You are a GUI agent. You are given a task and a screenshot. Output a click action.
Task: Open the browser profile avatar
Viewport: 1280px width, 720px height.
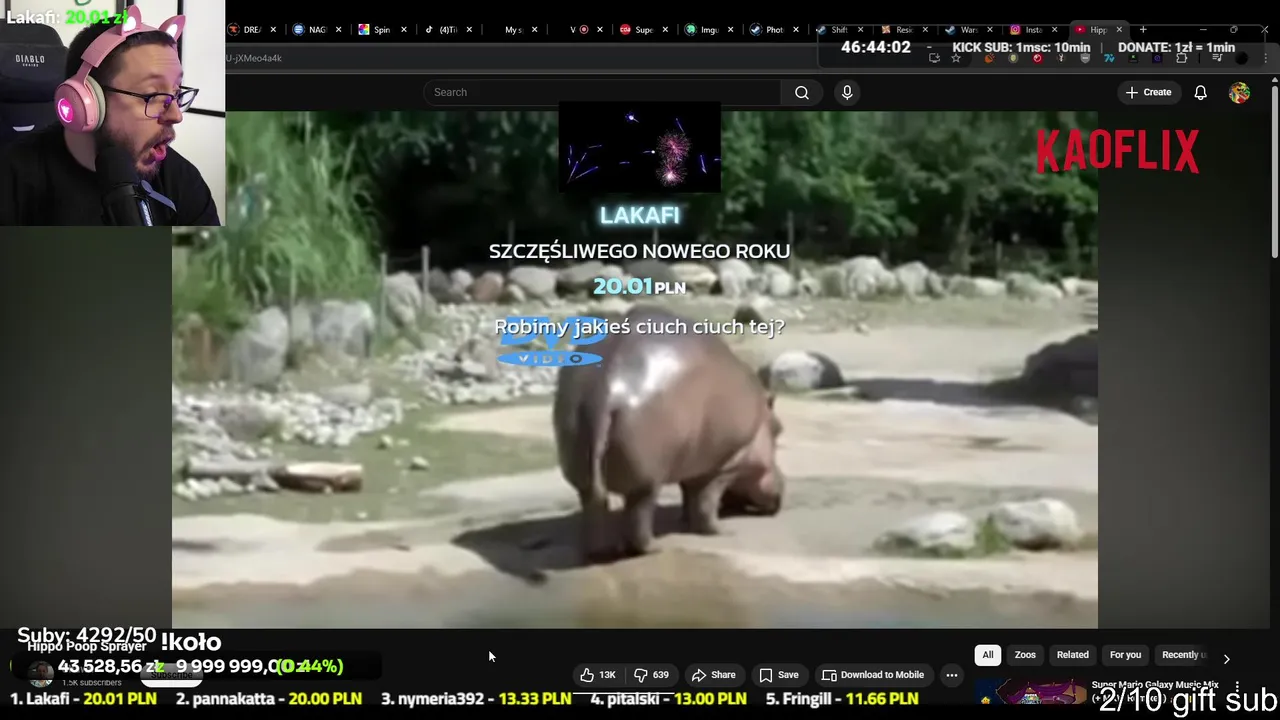coord(1240,59)
